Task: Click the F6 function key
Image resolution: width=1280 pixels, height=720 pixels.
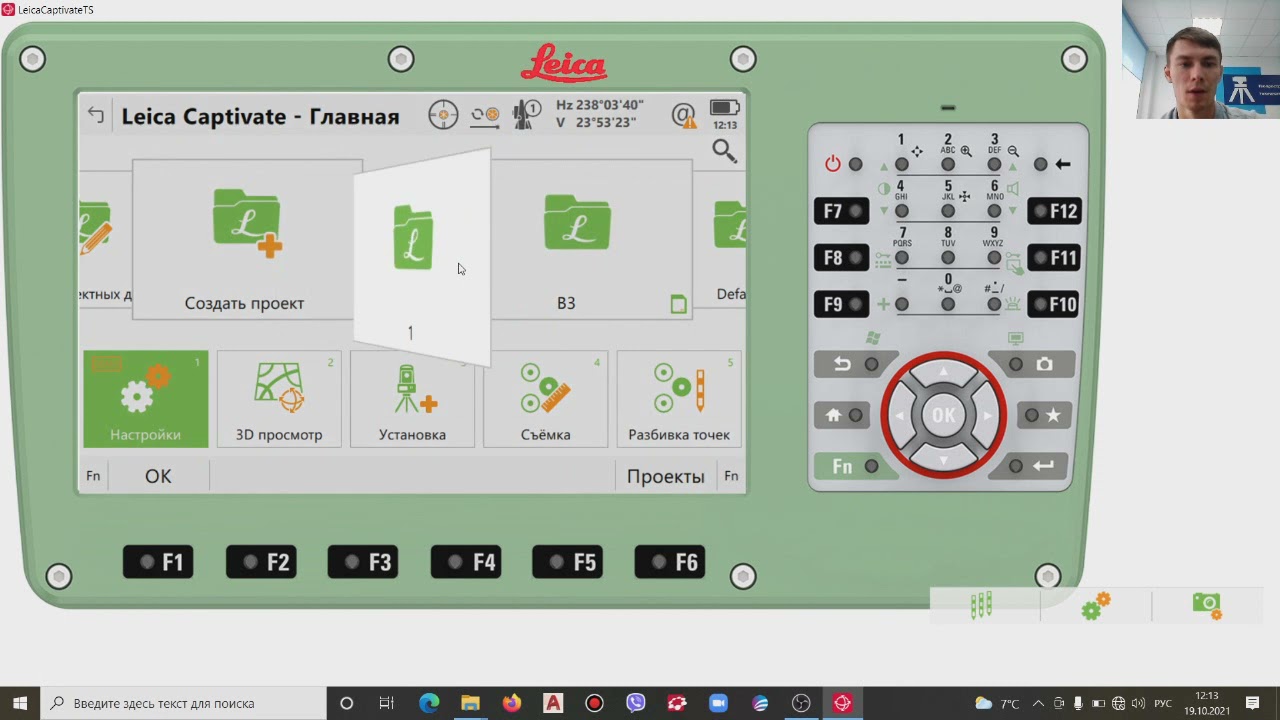Action: coord(670,562)
